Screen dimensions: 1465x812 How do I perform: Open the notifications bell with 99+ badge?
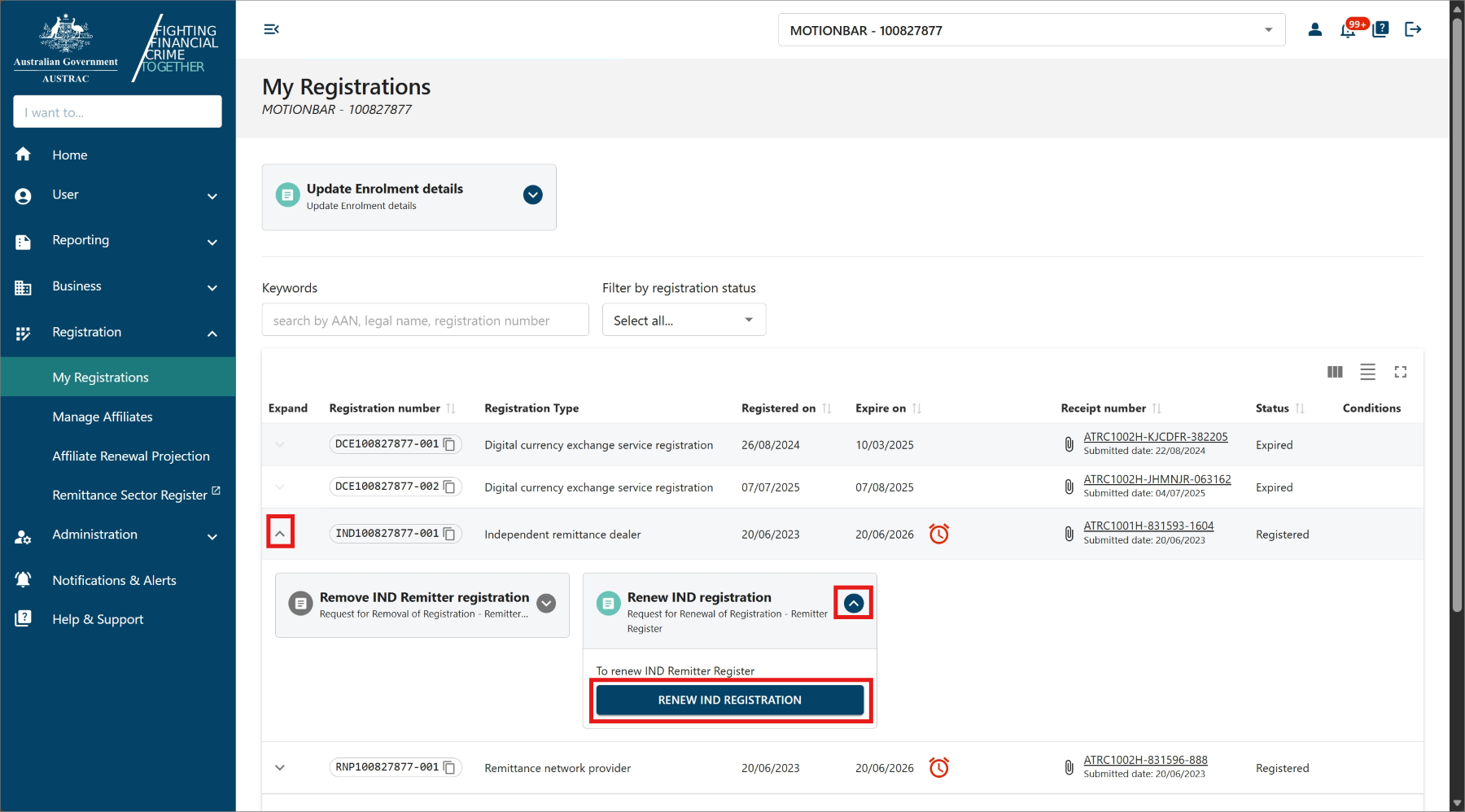[x=1348, y=31]
